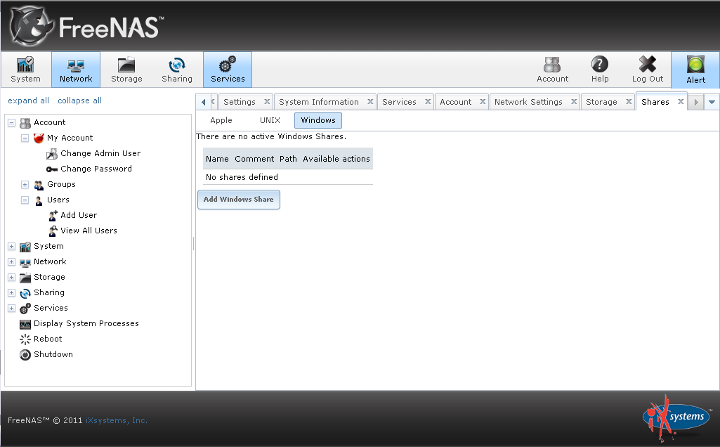Open the Storage toolbar icon
Screen dimensions: 720x447
126,69
